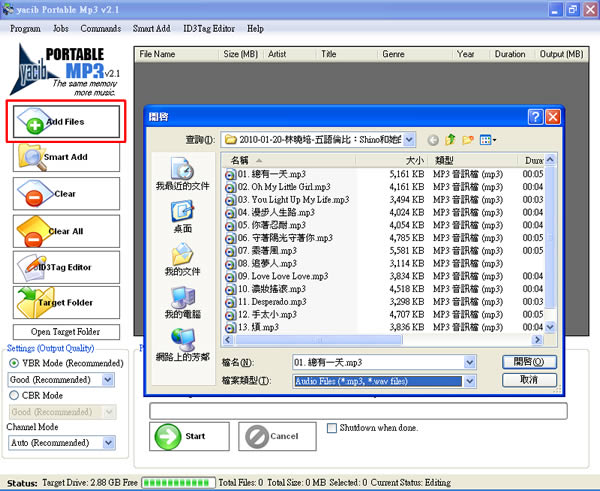The width and height of the screenshot is (600, 491).
Task: Click the grey Cancel button
Action: 277,436
